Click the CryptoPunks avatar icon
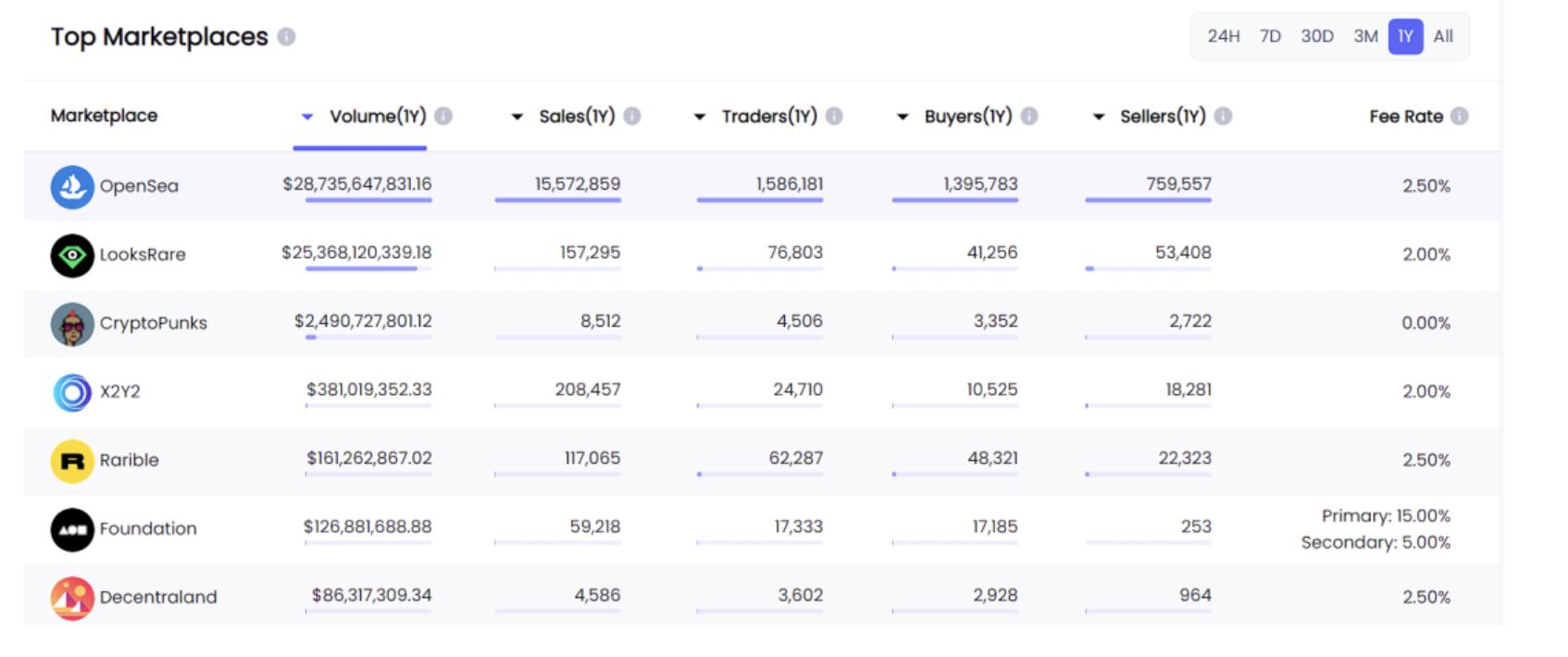The height and width of the screenshot is (657, 1568). [72, 324]
